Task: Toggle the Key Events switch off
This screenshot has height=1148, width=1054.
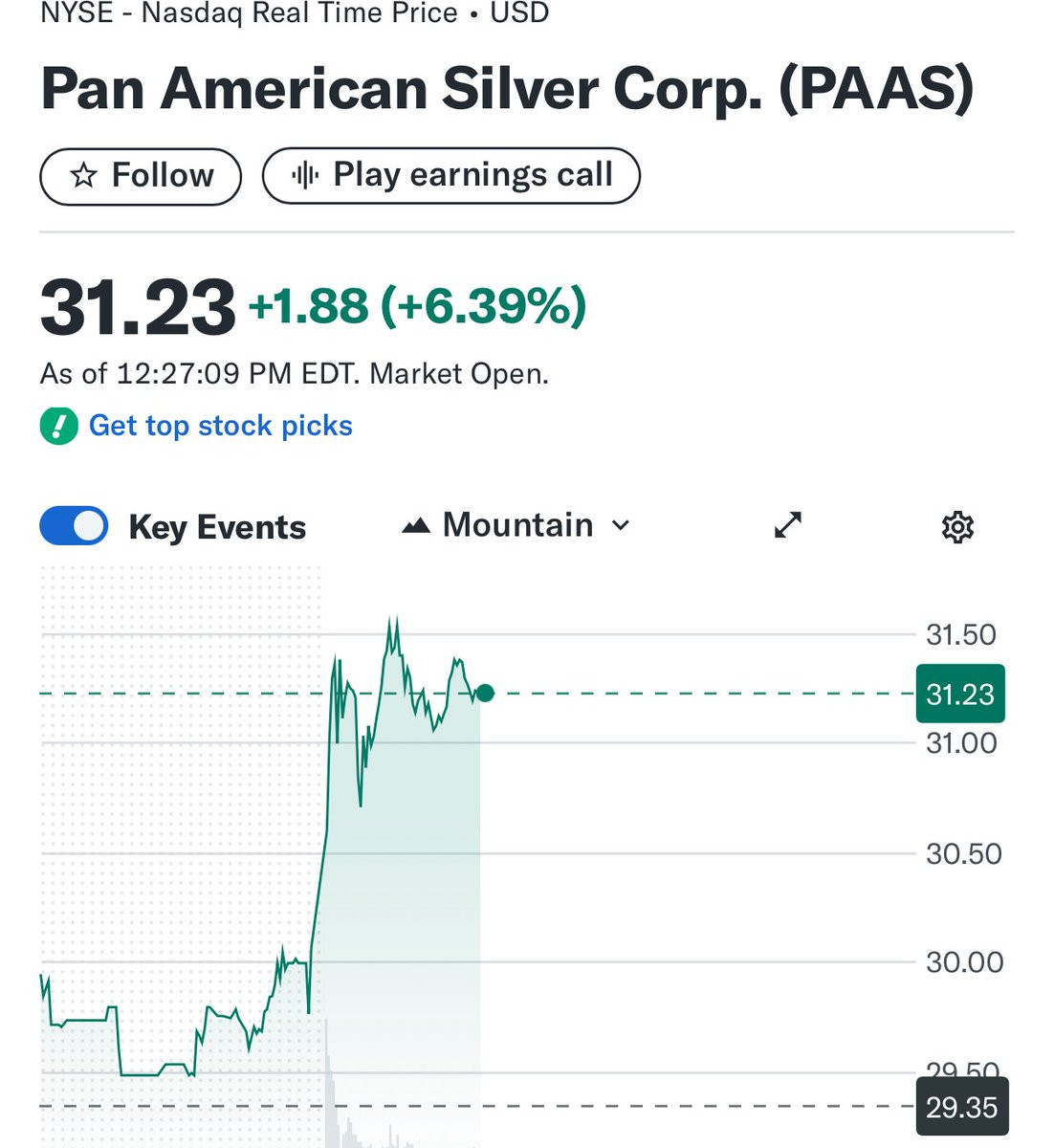Action: (74, 526)
